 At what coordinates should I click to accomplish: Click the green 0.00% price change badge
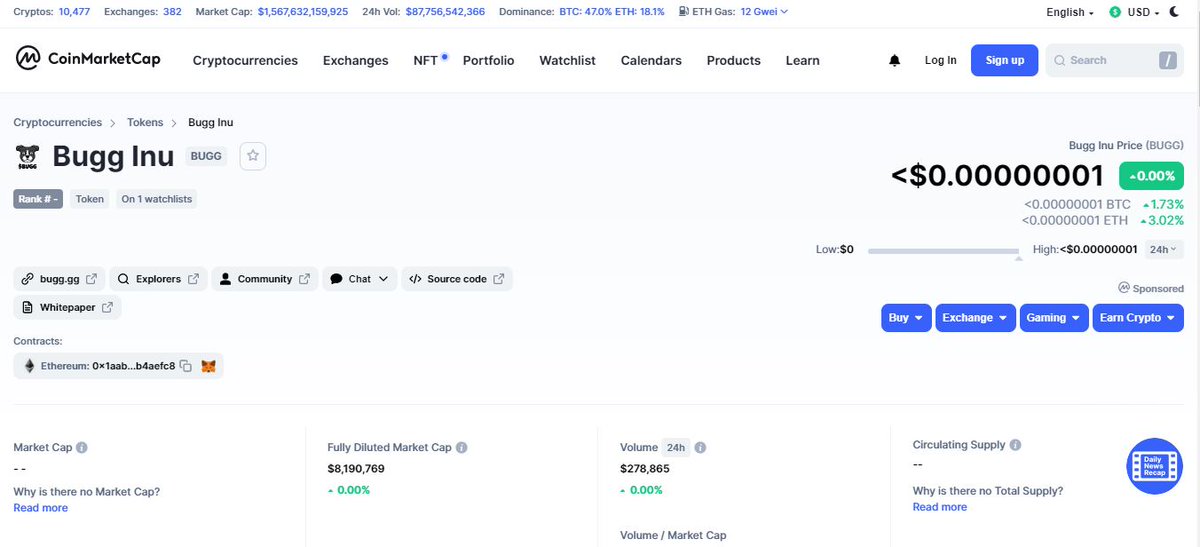[x=1151, y=176]
